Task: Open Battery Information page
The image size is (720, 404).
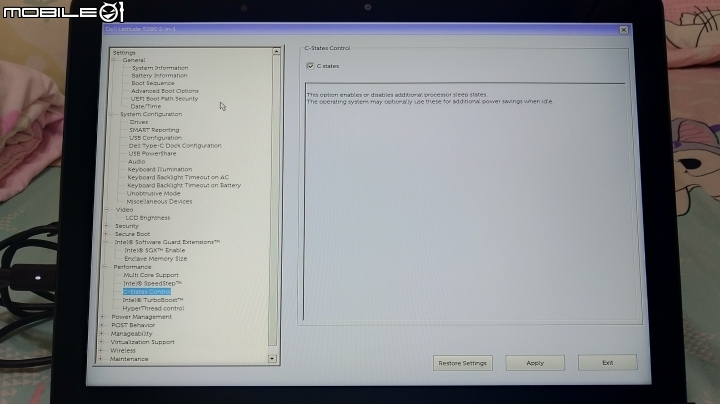Action: click(159, 75)
